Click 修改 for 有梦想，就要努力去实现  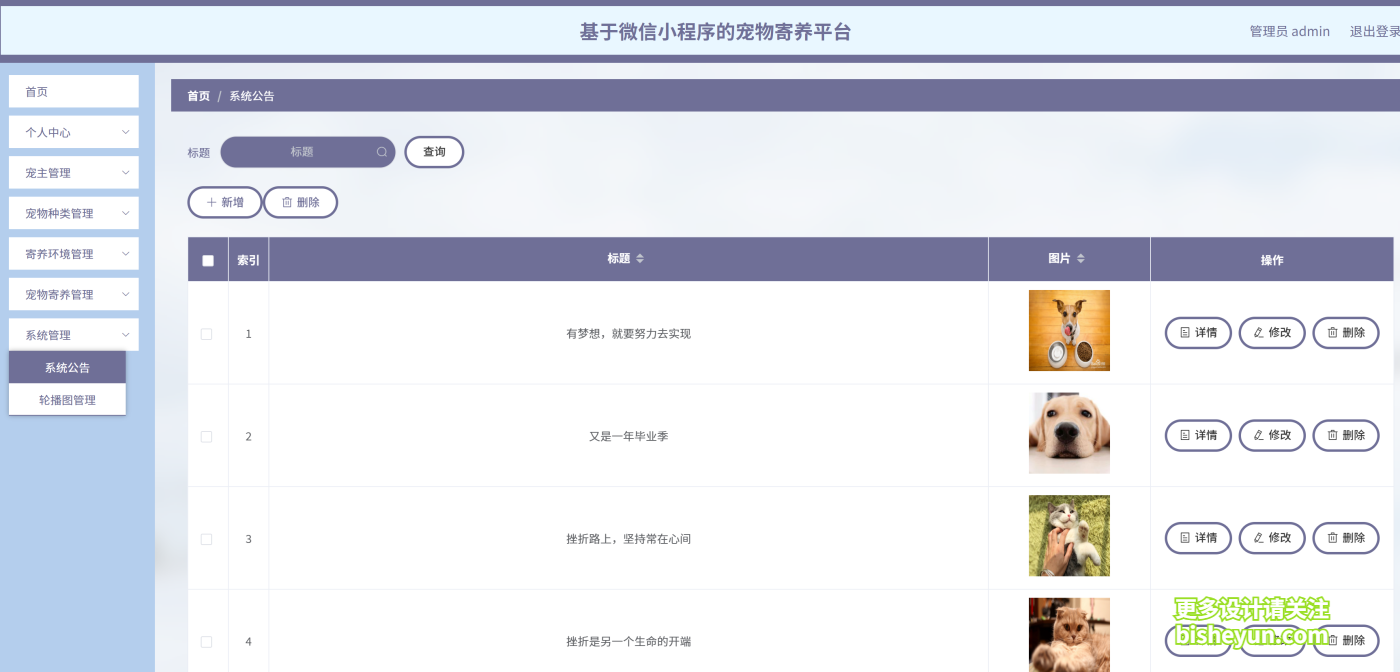pos(1272,333)
